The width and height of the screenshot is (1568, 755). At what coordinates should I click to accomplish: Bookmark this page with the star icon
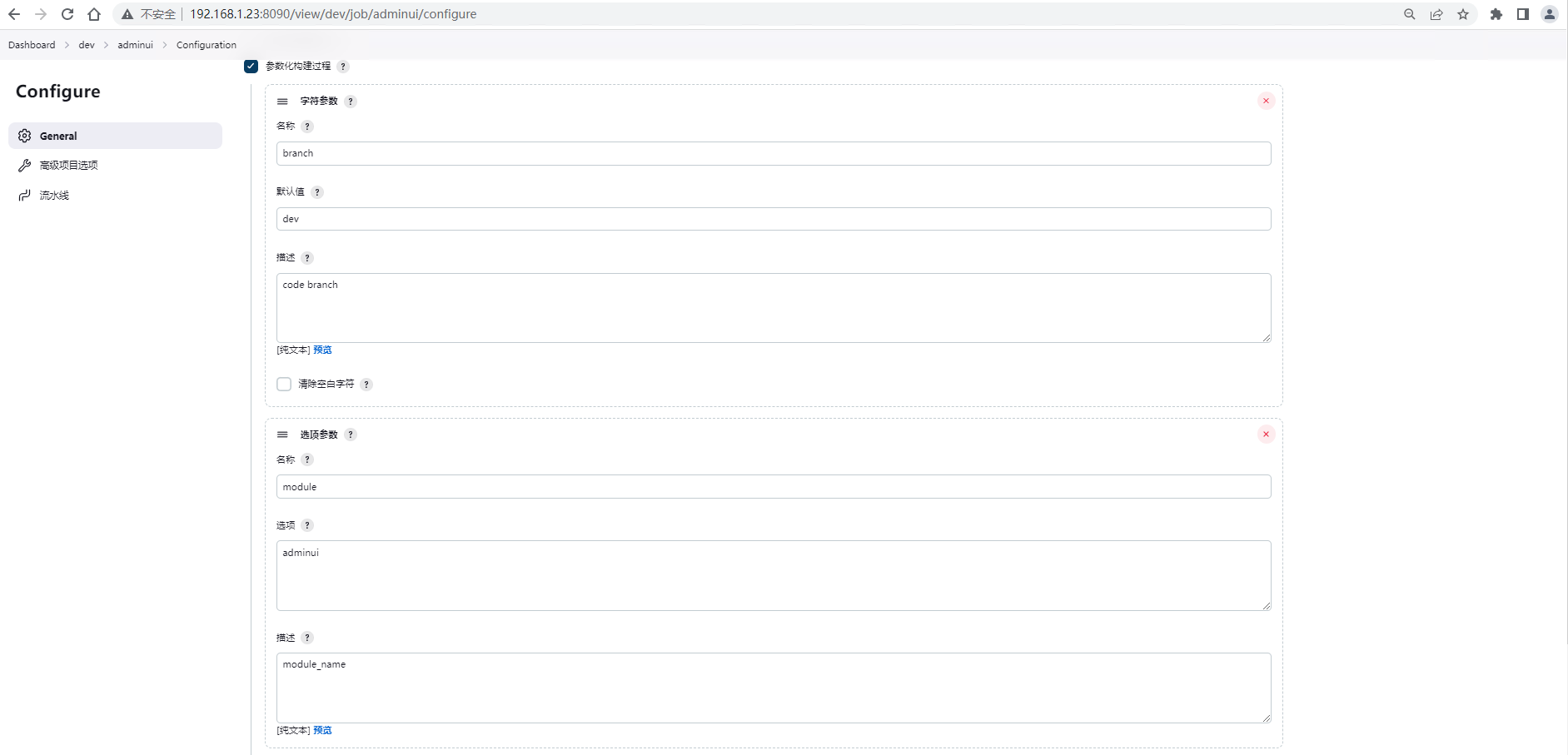1463,14
